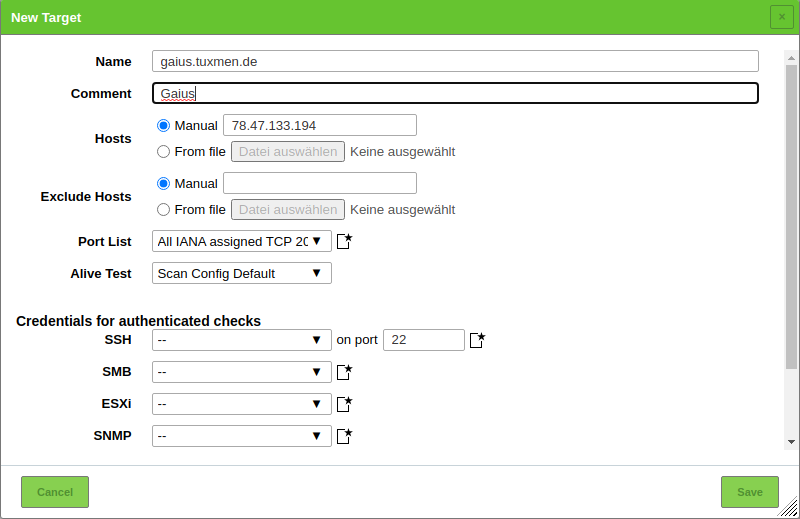This screenshot has height=519, width=800.
Task: Expand the Alive Test dropdown
Action: pos(241,273)
